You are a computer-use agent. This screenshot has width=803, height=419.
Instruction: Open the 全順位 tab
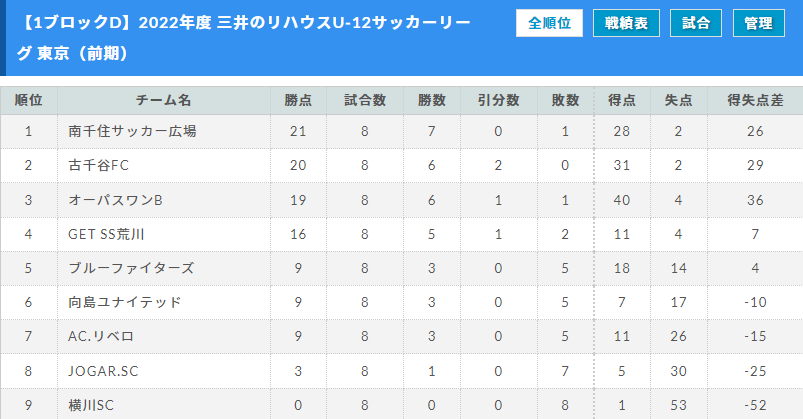point(549,23)
